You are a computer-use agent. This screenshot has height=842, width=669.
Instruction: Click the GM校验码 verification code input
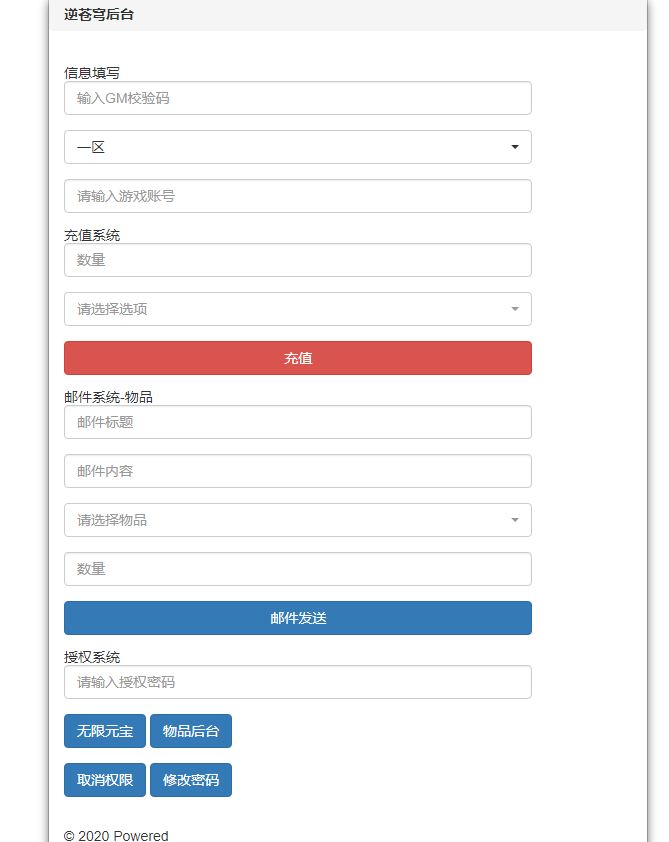[x=297, y=98]
